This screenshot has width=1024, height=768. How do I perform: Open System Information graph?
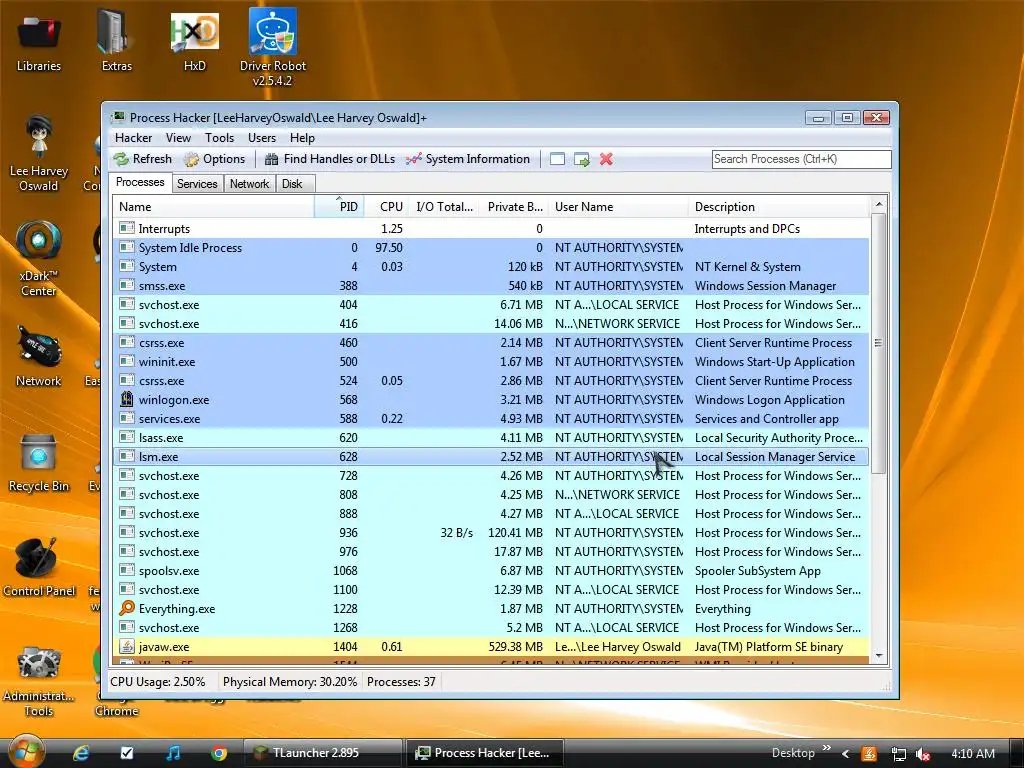468,159
